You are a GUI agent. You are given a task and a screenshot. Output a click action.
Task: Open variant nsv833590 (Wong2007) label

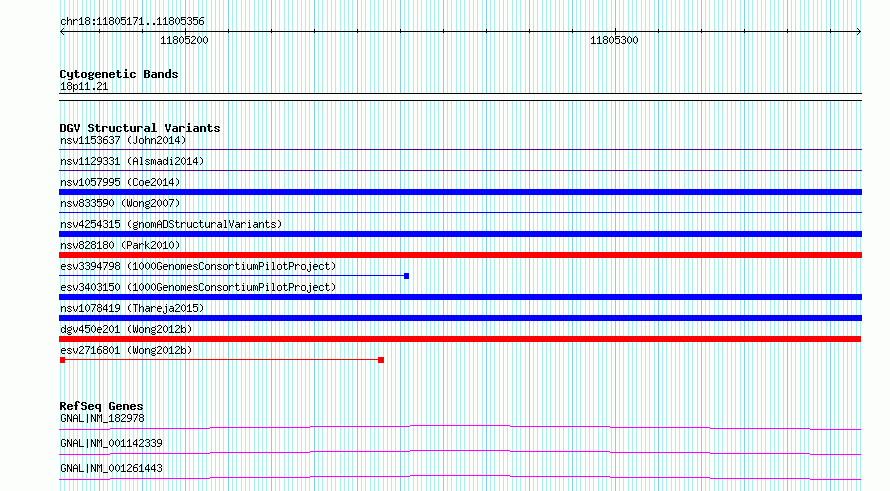pyautogui.click(x=120, y=203)
